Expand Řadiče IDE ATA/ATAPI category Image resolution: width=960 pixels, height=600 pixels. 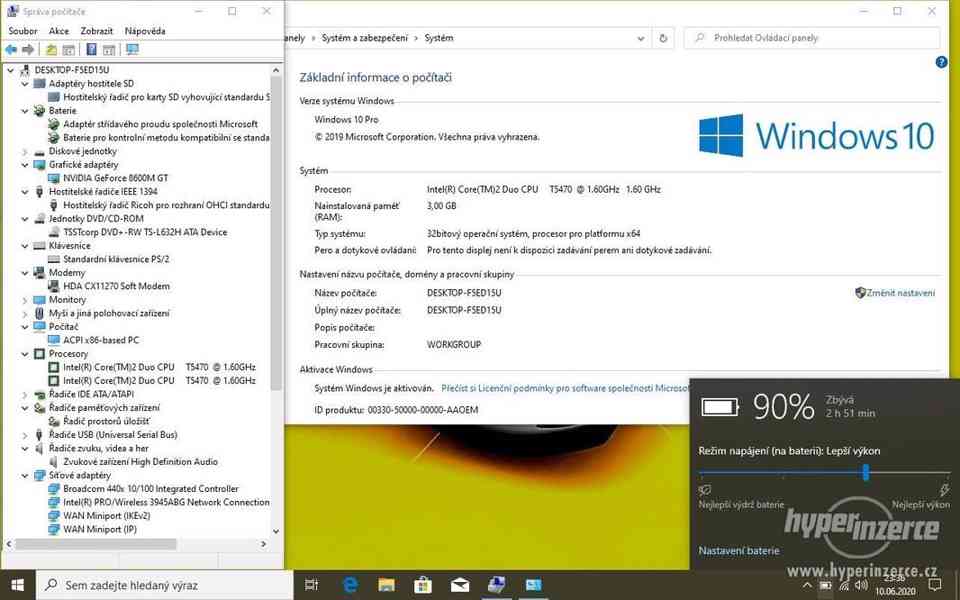pyautogui.click(x=25, y=394)
